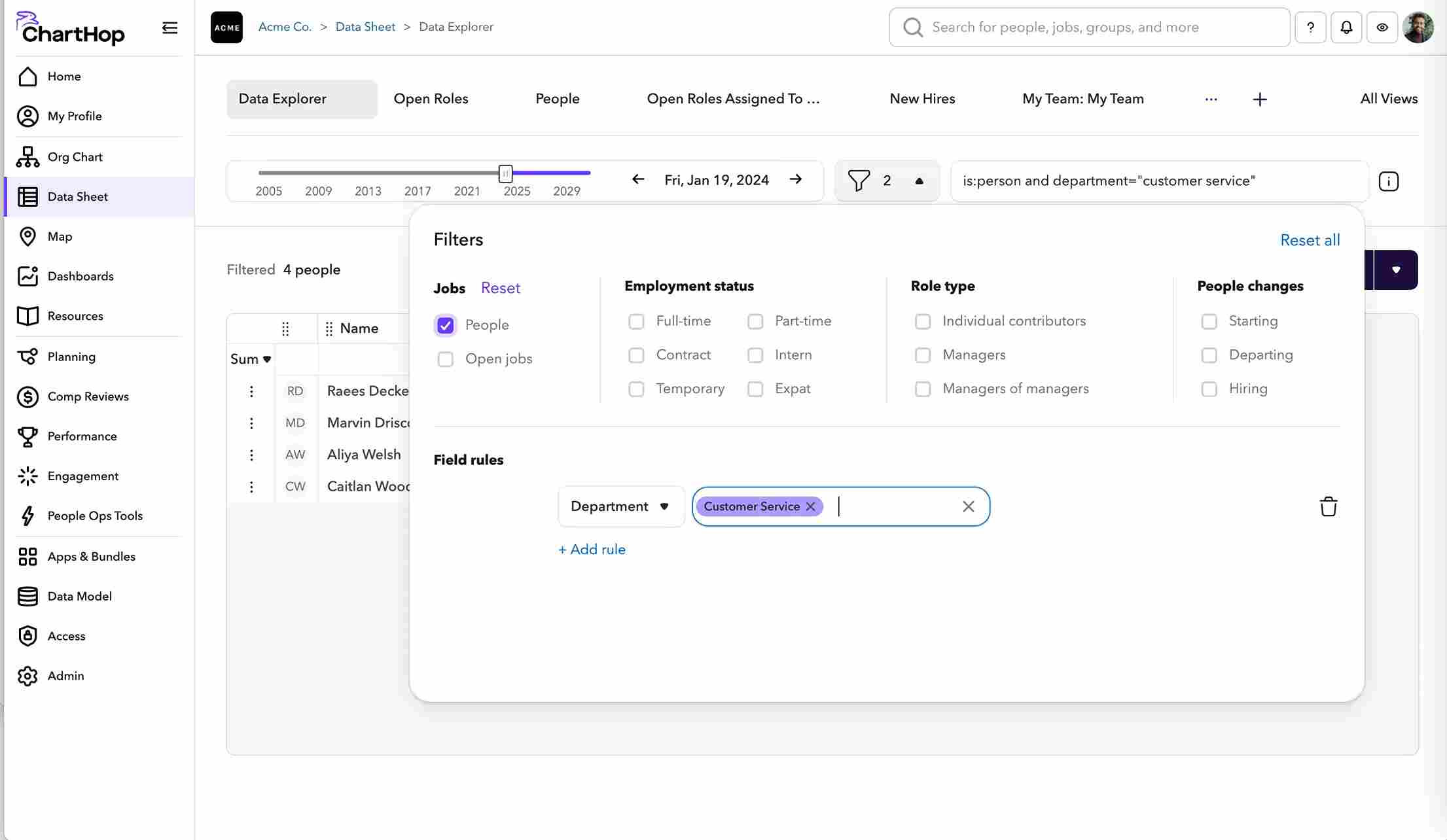Enable the Open jobs checkbox
The width and height of the screenshot is (1447, 840).
pos(446,359)
